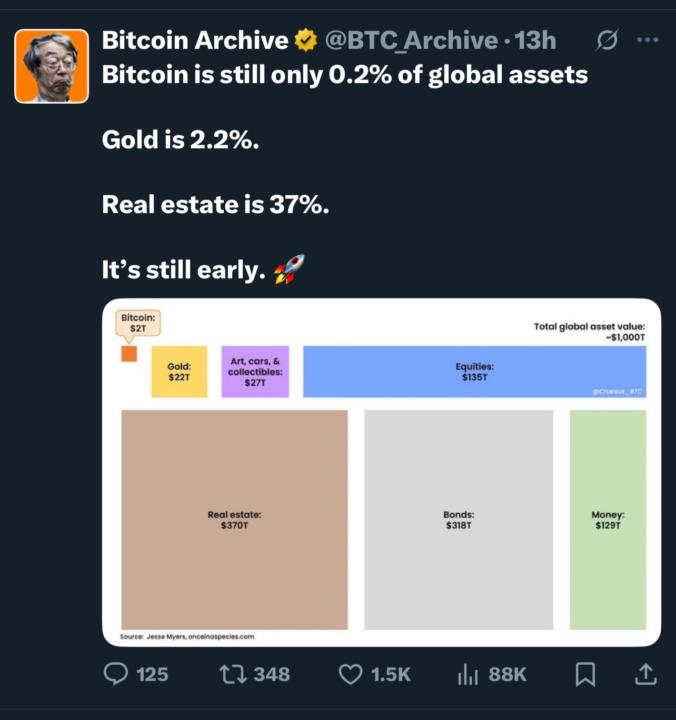Tap the repost arrows icon

[x=233, y=675]
